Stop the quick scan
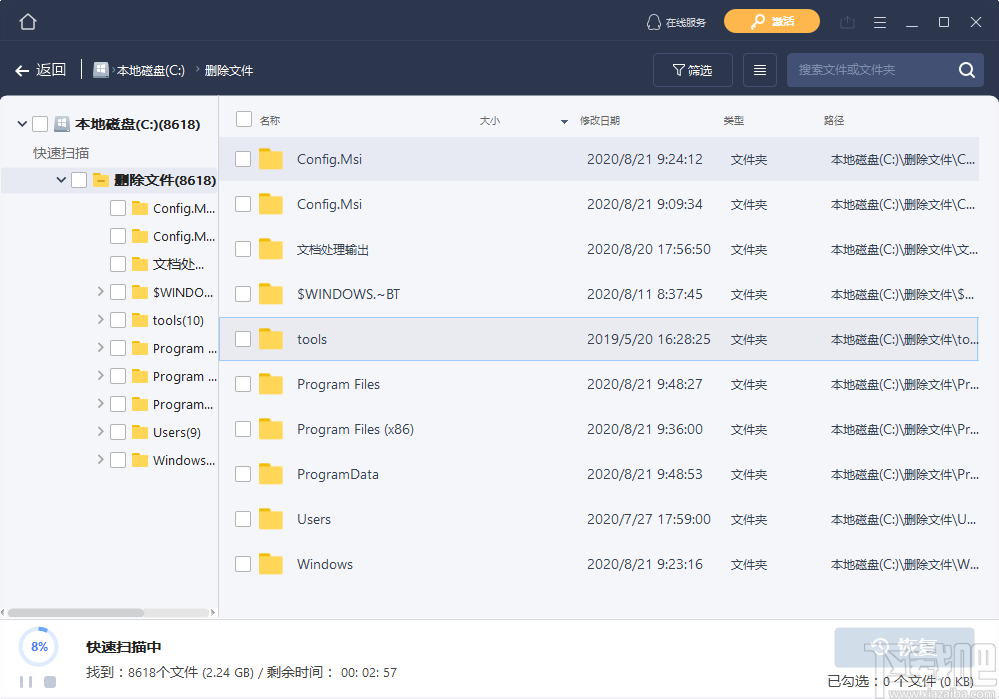 point(50,682)
